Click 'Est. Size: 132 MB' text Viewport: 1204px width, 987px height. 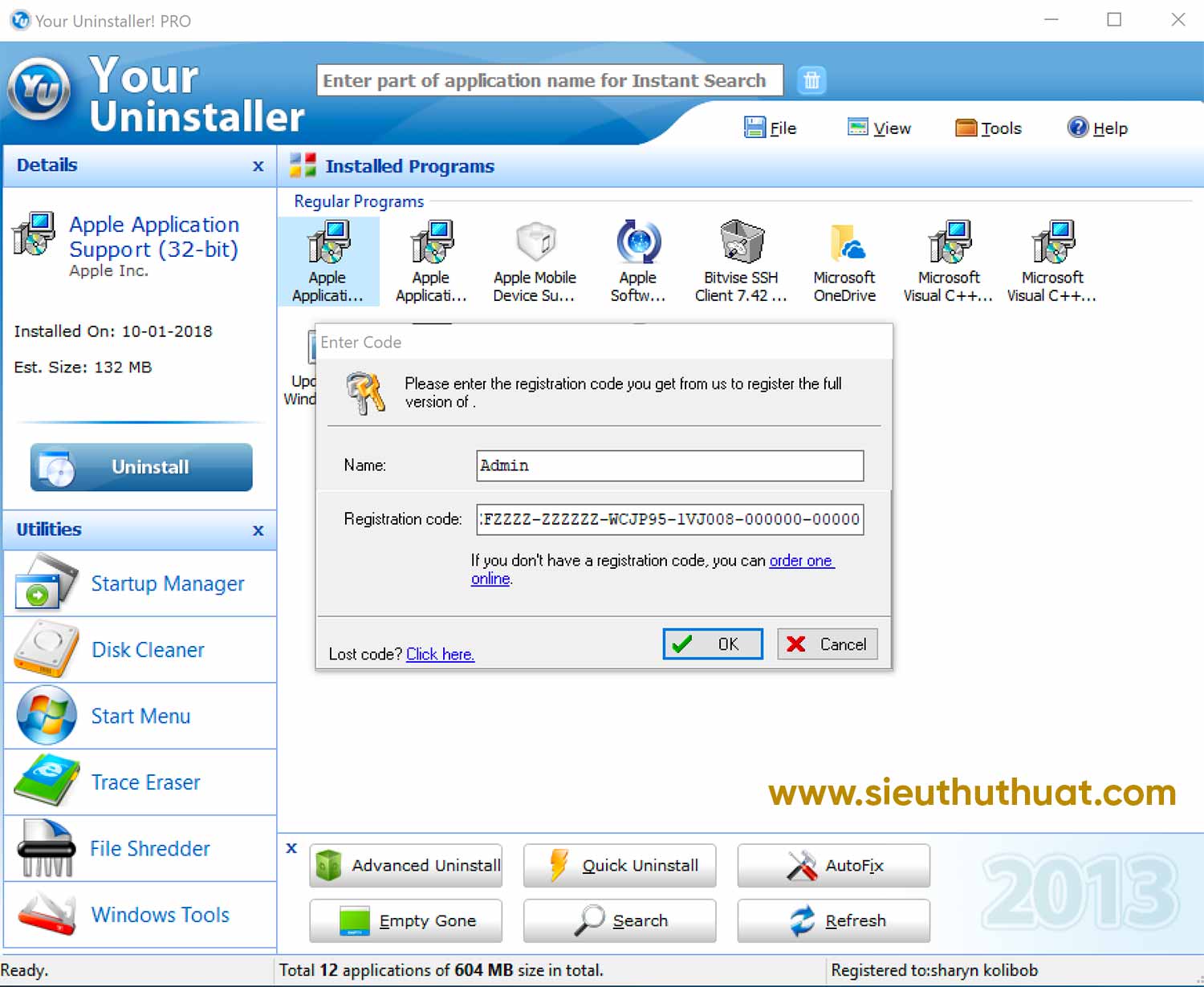click(83, 368)
